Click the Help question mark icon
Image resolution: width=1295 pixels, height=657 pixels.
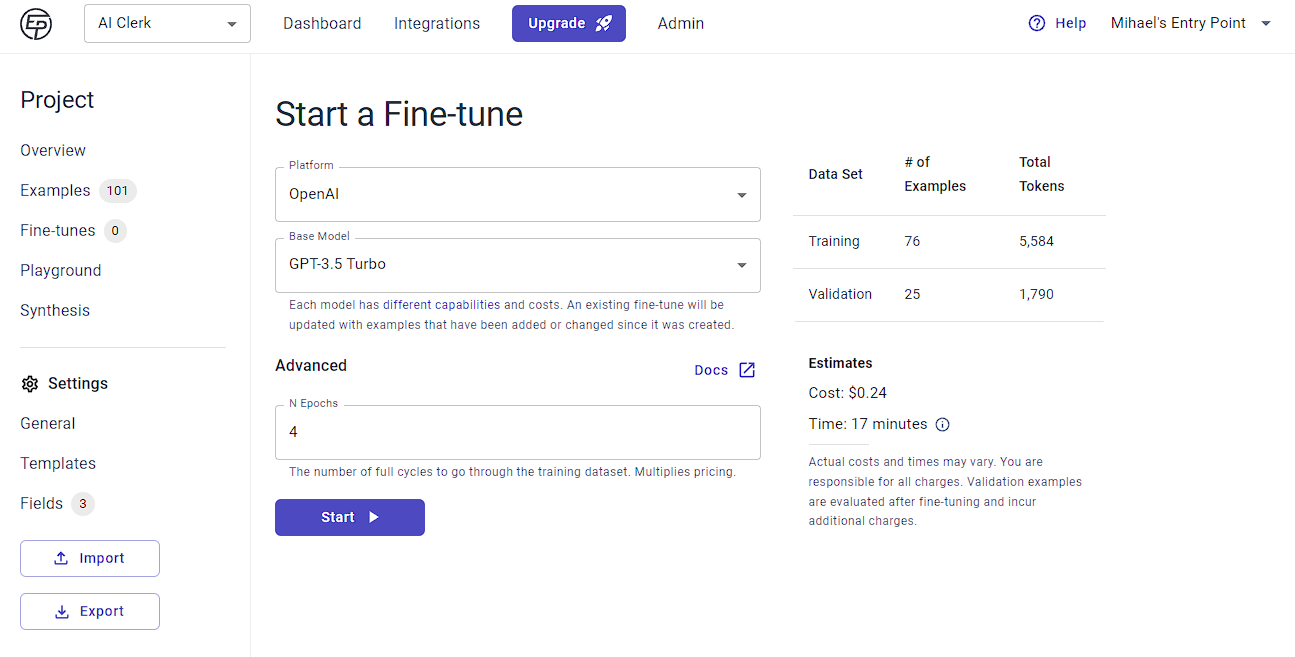(x=1037, y=23)
